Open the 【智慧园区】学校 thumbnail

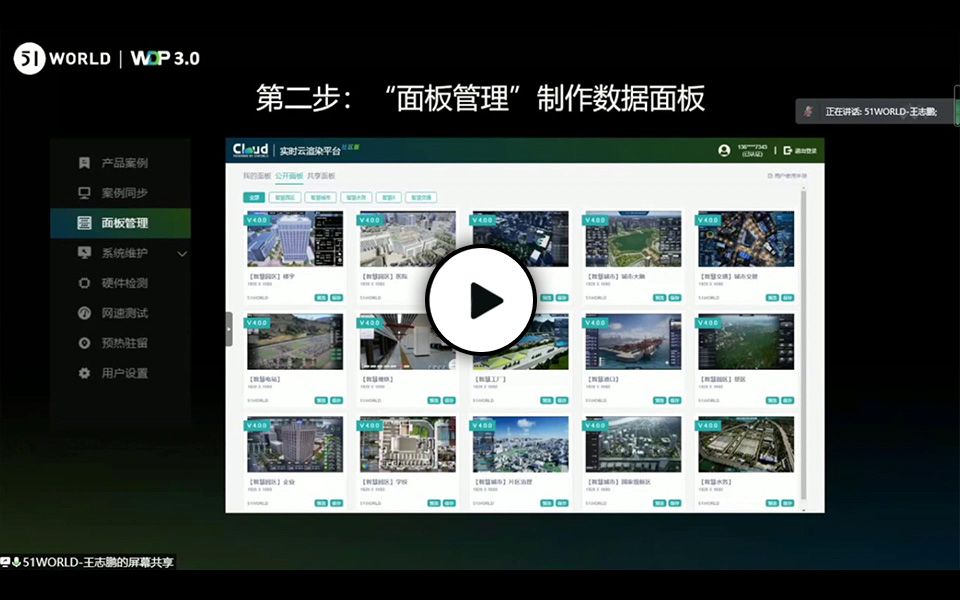point(408,444)
